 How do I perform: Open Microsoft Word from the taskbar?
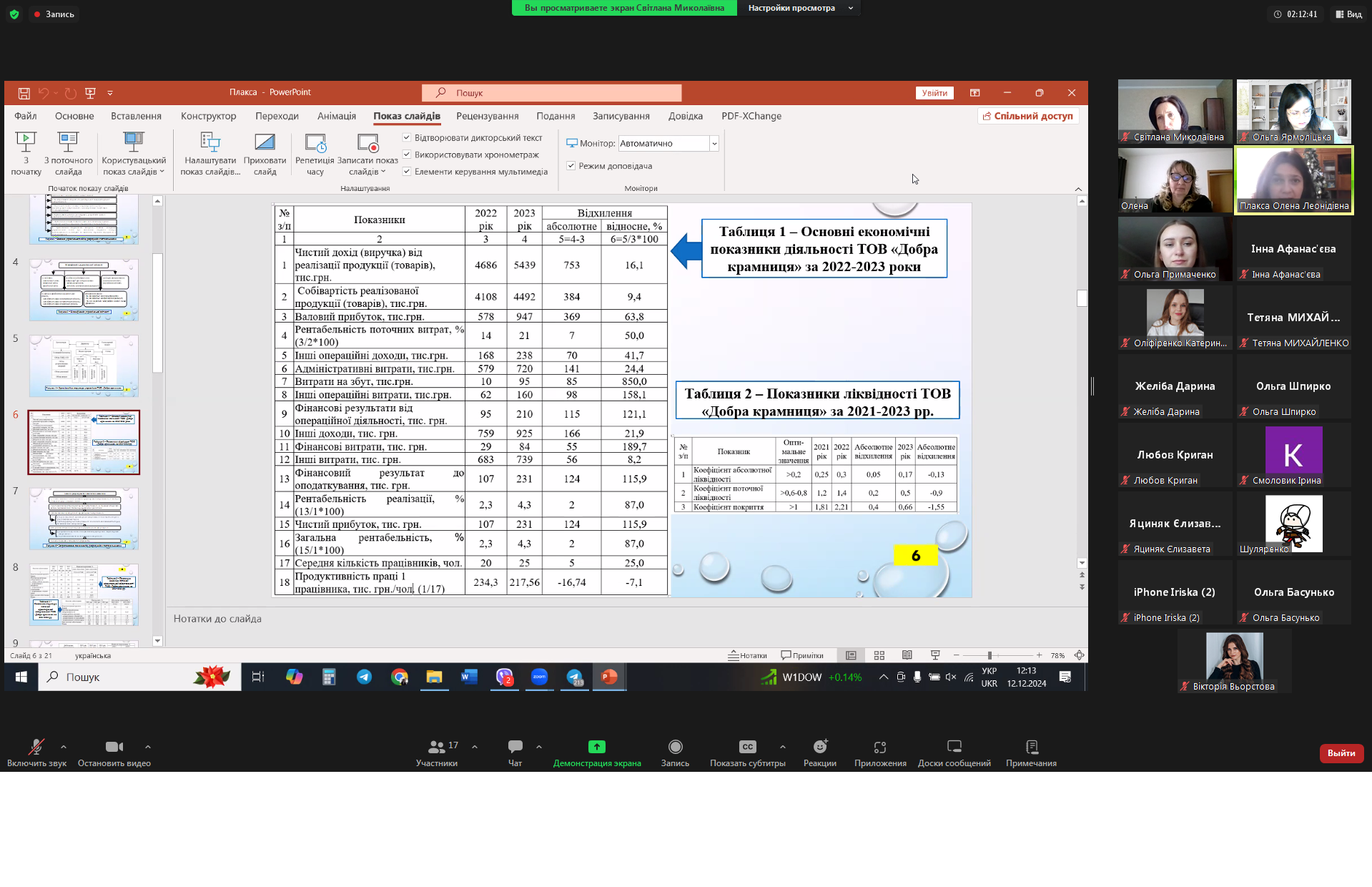(469, 677)
